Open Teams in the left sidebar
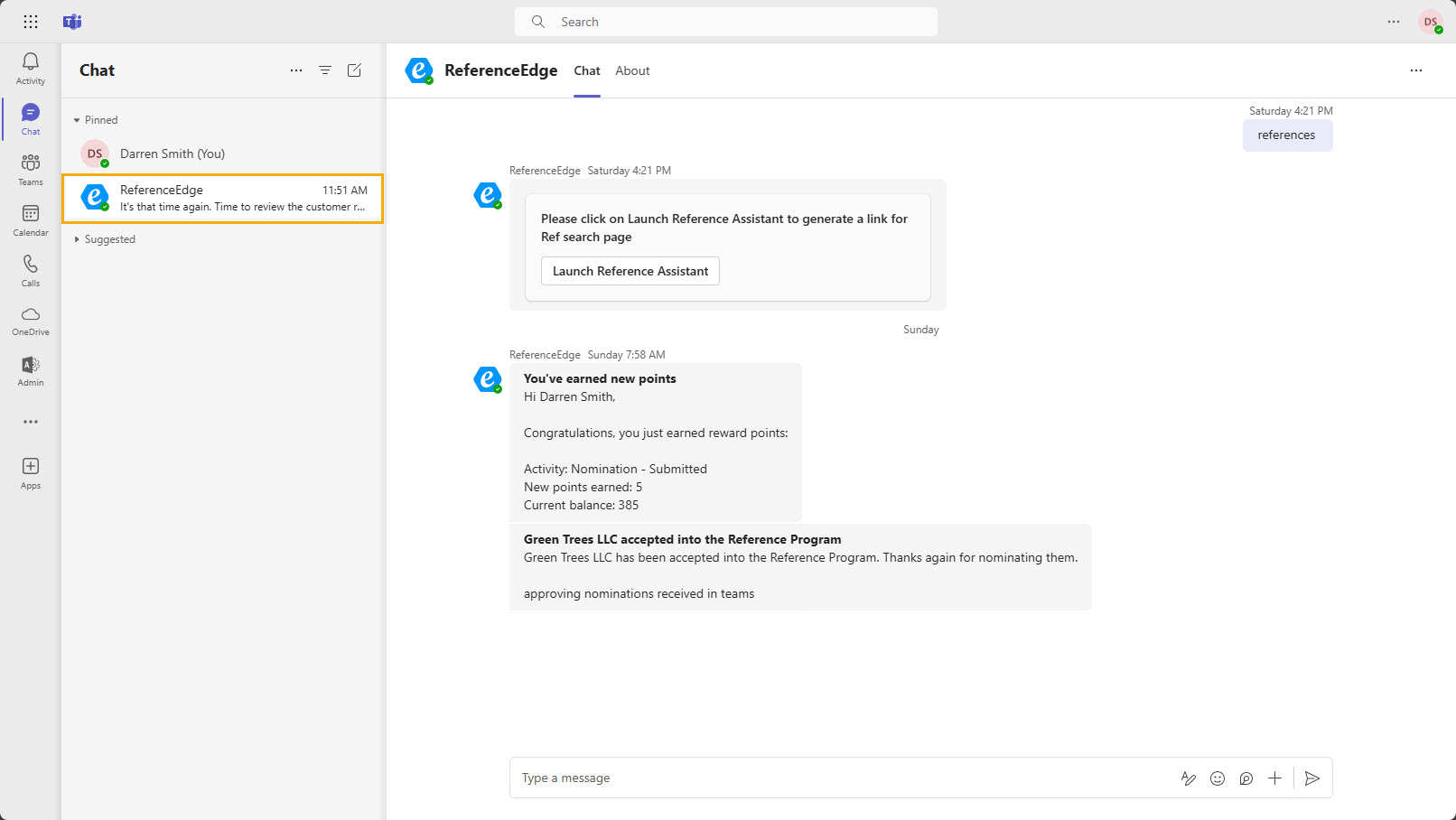This screenshot has height=820, width=1456. [31, 169]
